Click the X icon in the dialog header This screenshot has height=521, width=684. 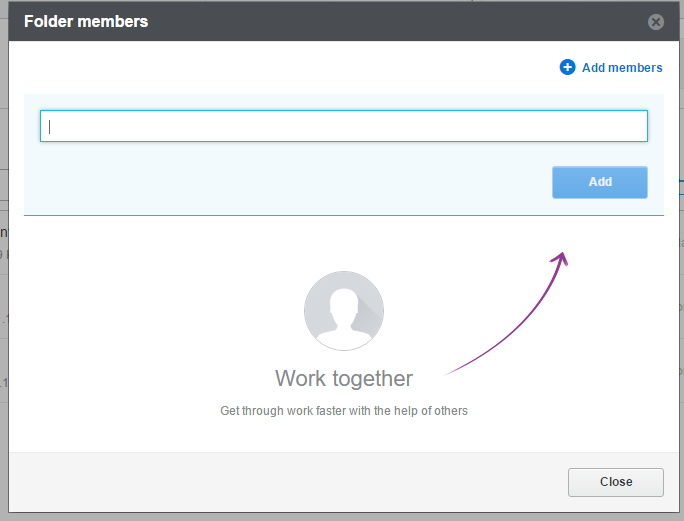click(x=655, y=22)
